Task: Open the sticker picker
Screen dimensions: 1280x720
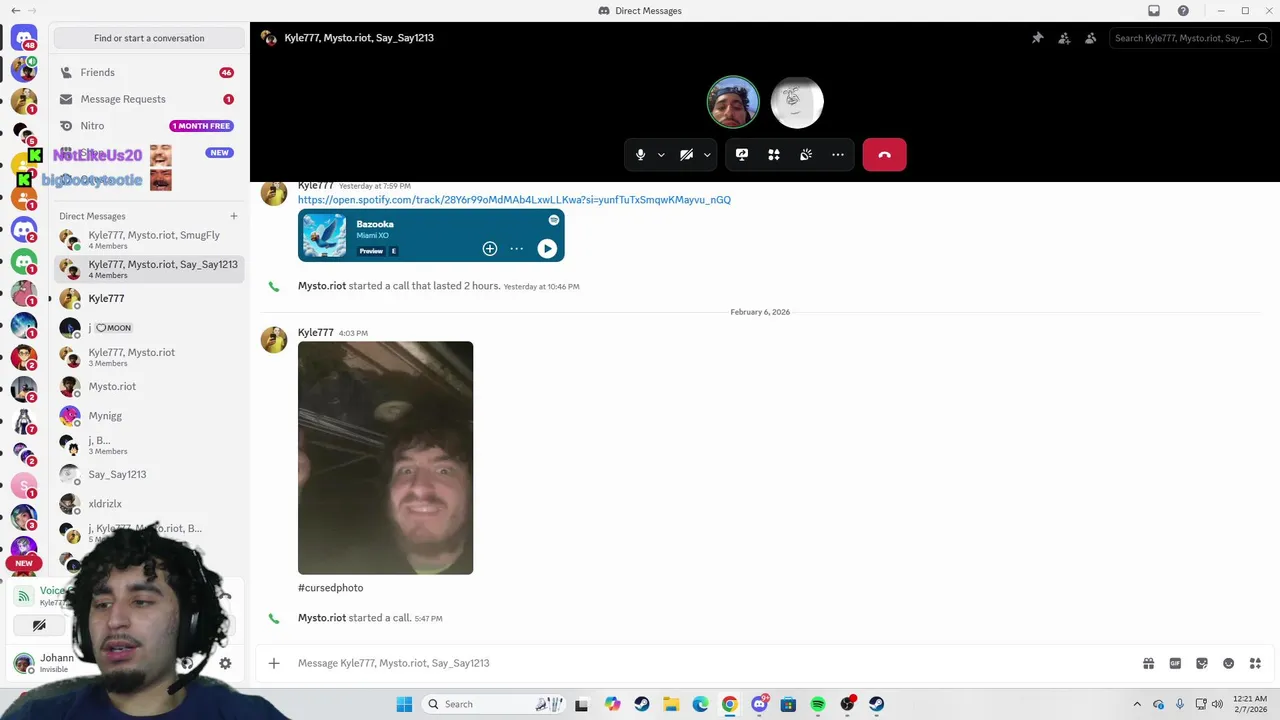Action: [x=1202, y=663]
